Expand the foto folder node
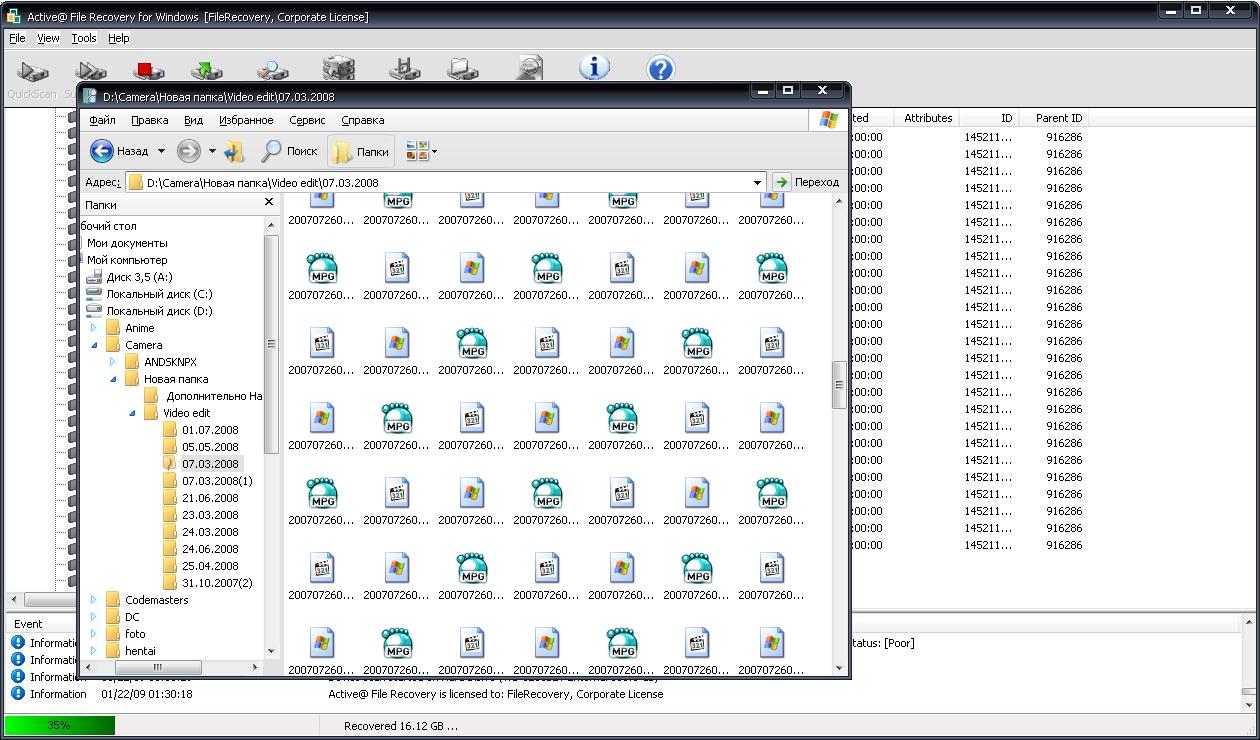The image size is (1260, 740). (94, 634)
